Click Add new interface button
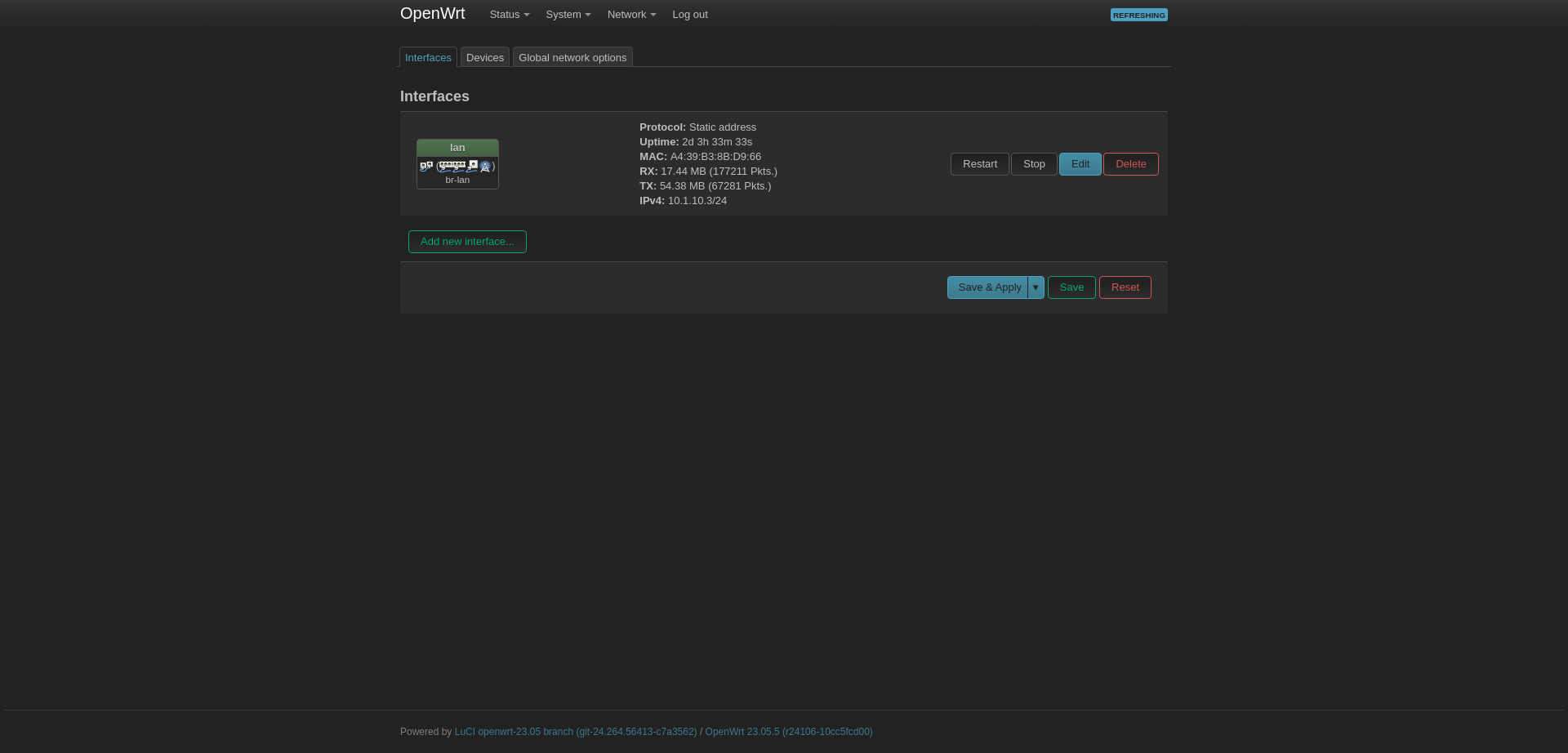The image size is (1568, 753). (x=467, y=242)
